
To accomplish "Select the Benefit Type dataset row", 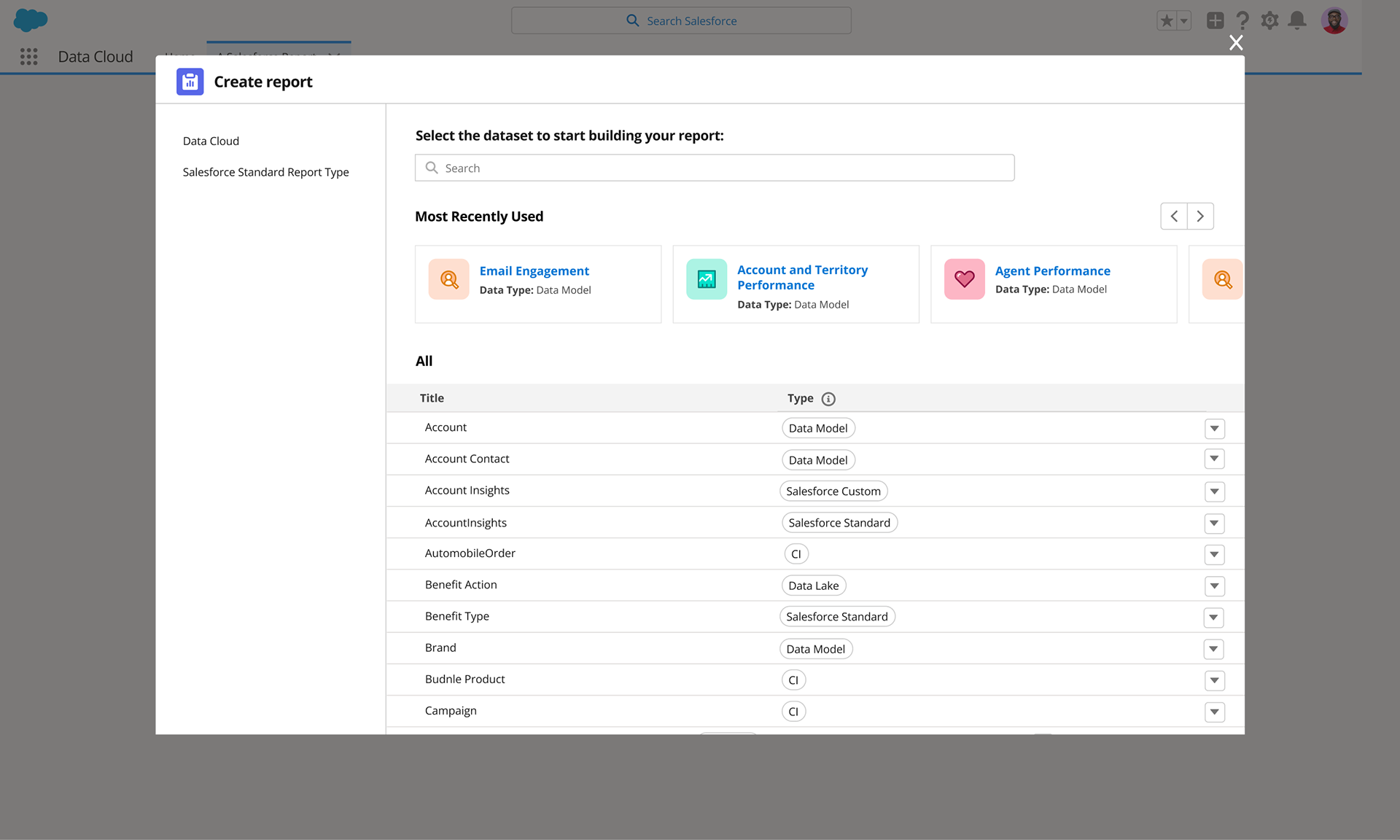I will pos(815,617).
